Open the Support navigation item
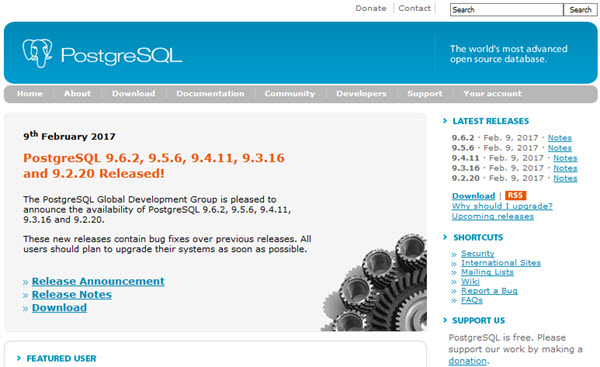Screen dimensions: 600x367 click(x=425, y=93)
